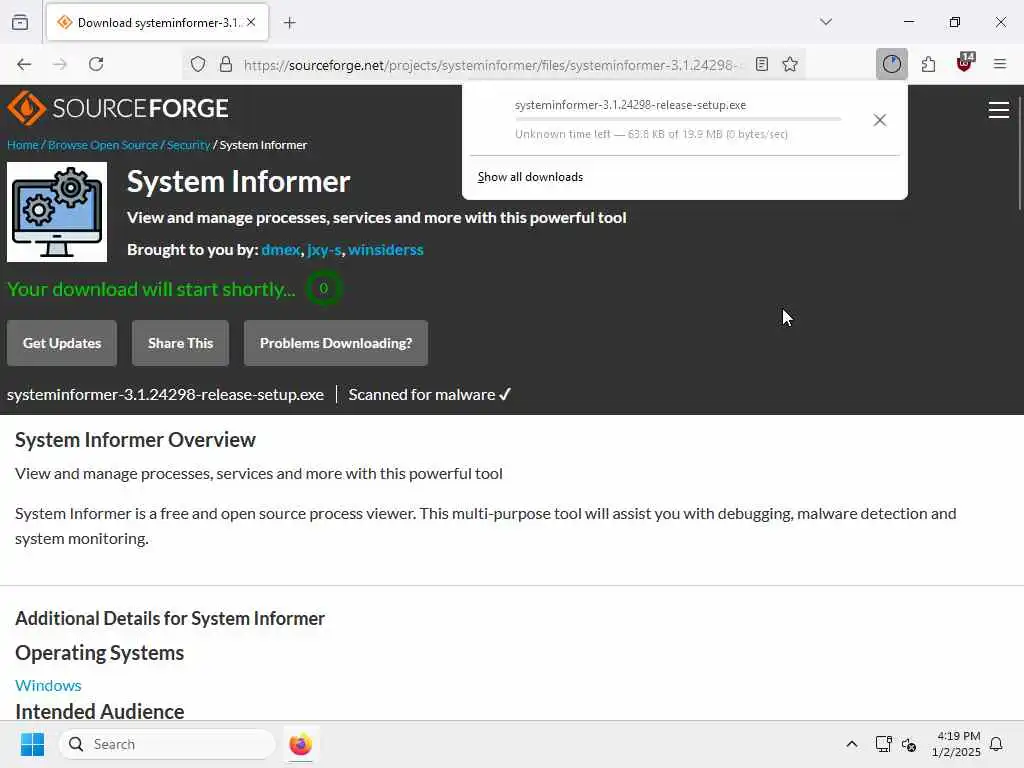This screenshot has width=1024, height=768.
Task: Go to Home breadcrumb link
Action: click(x=22, y=145)
